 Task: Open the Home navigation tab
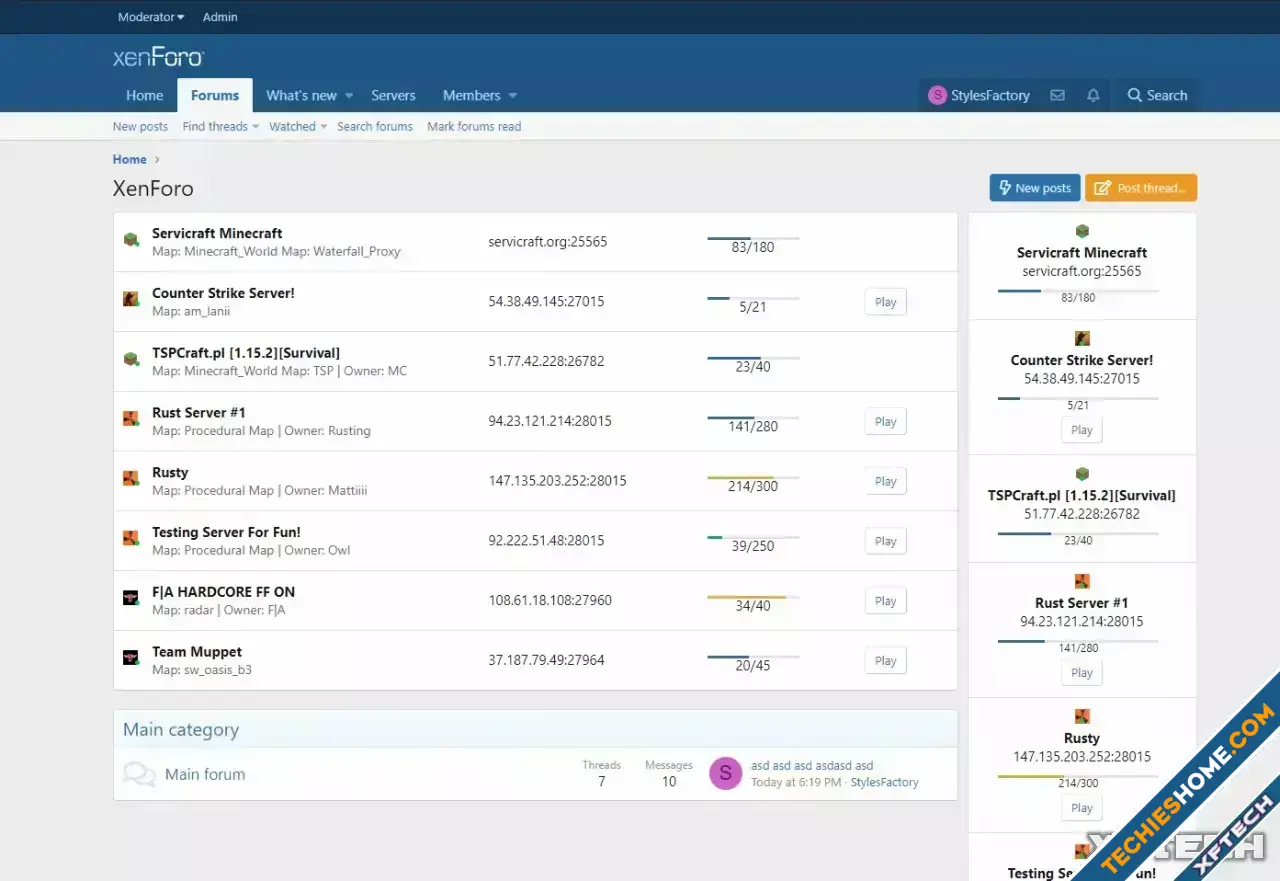(145, 96)
